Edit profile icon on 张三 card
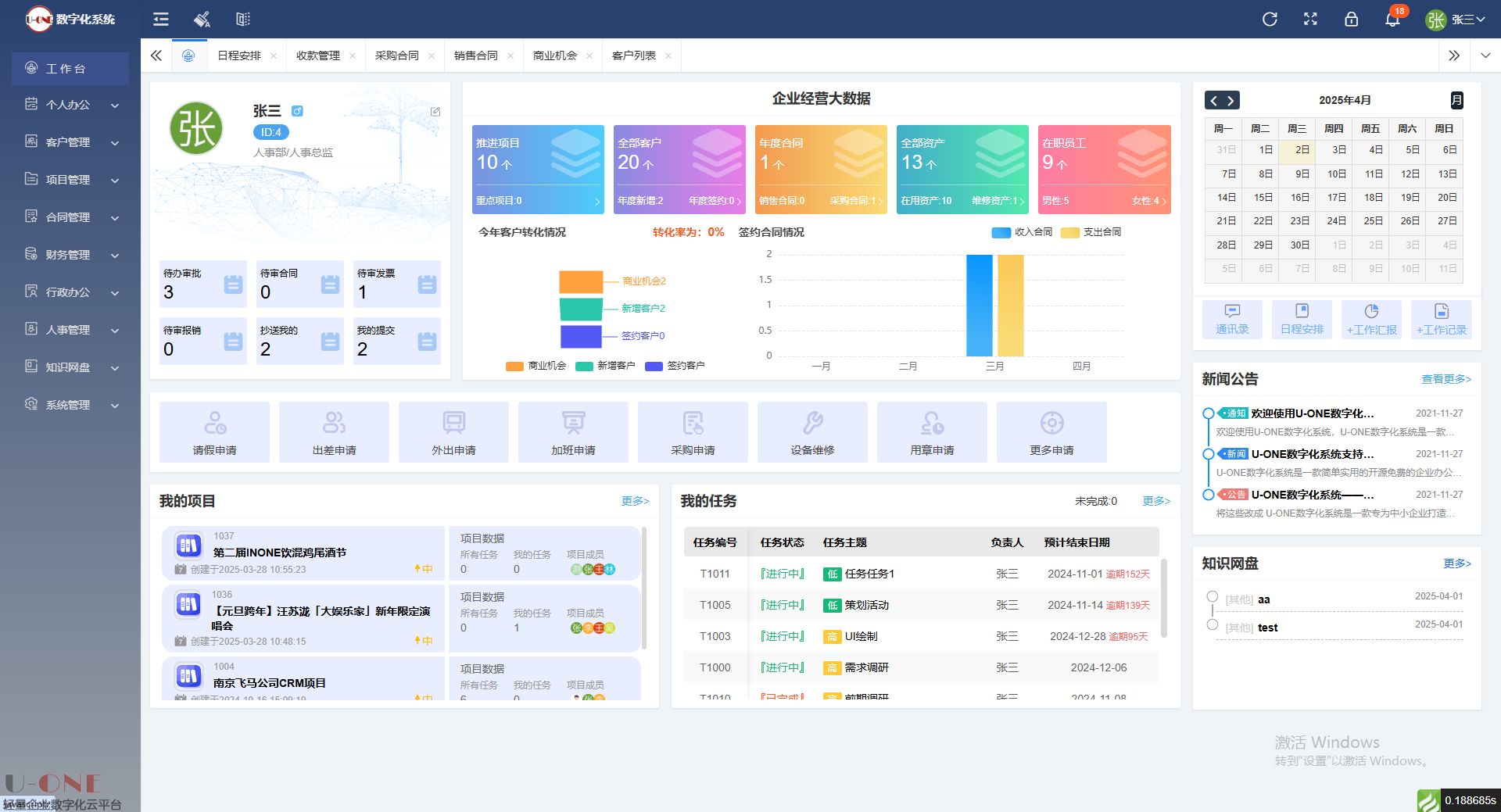This screenshot has height=812, width=1501. coord(435,112)
